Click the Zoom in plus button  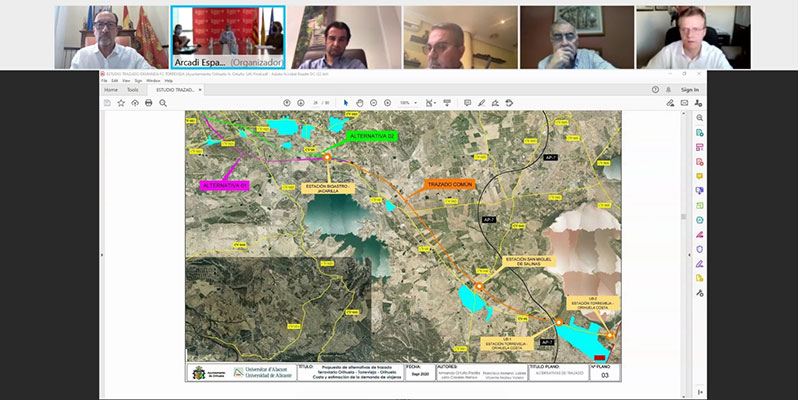(388, 102)
